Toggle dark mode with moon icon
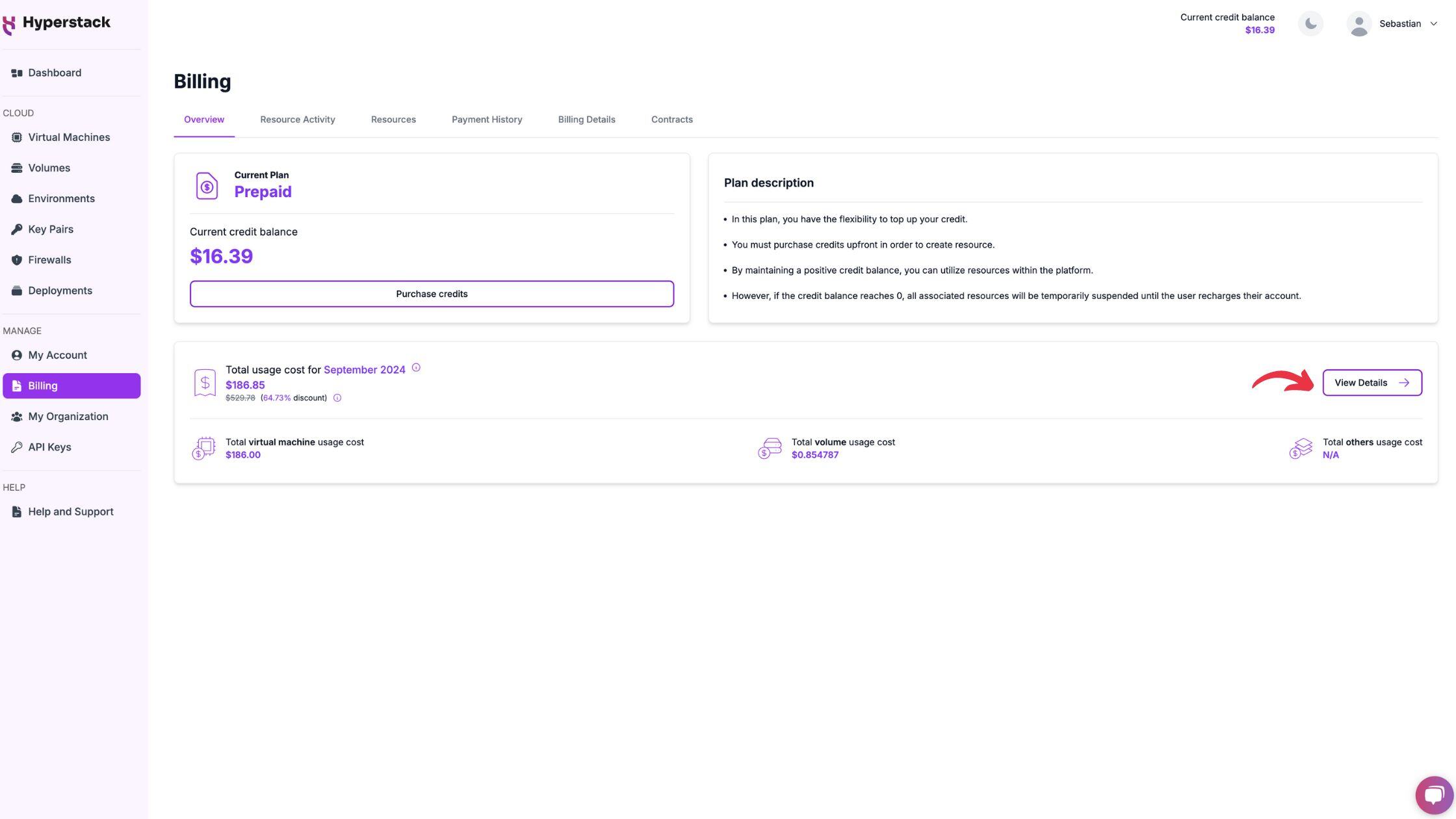Screen dimensions: 1456x819 click(x=1310, y=24)
